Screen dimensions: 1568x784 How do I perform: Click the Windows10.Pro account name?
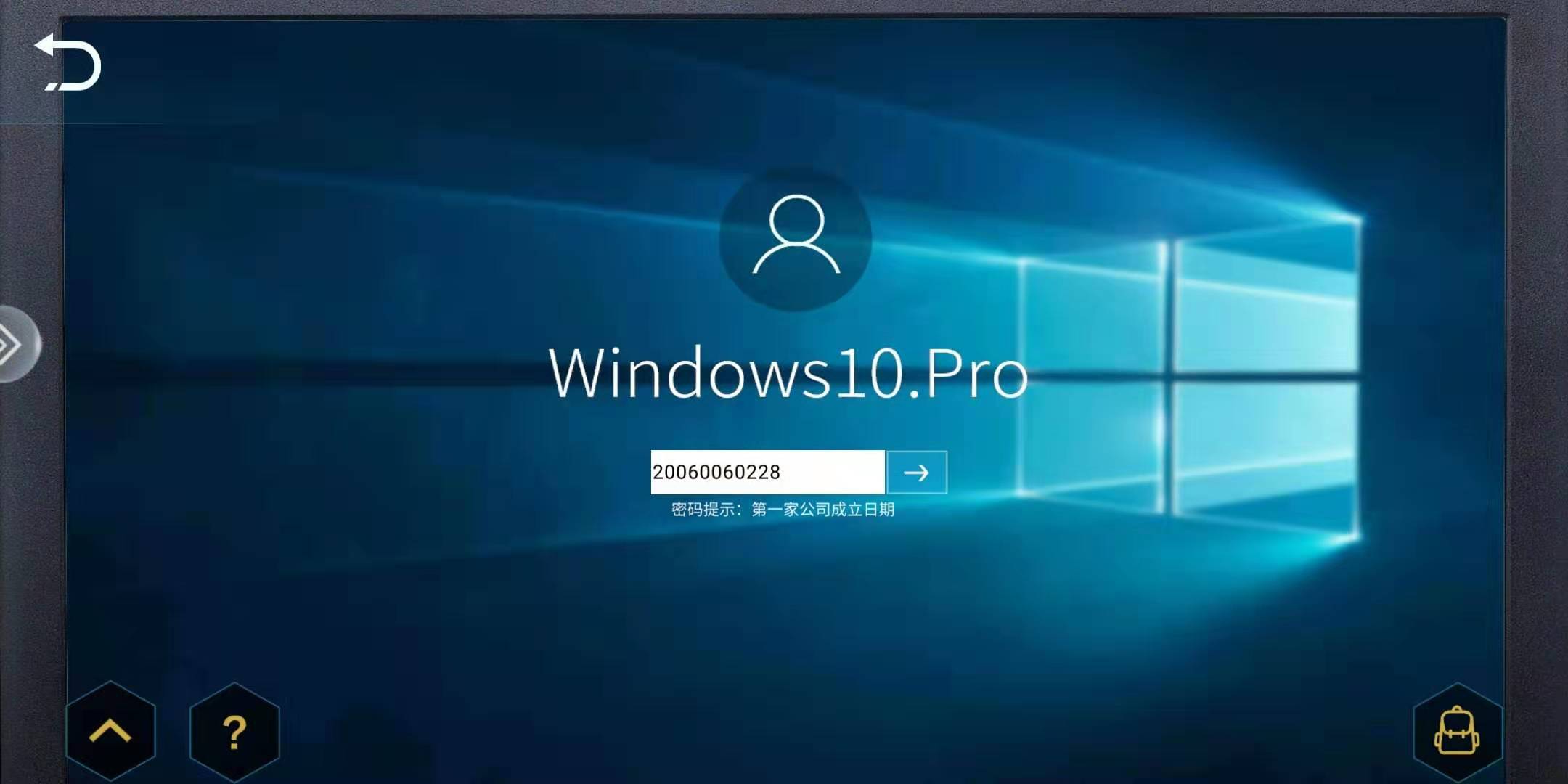pyautogui.click(x=788, y=373)
